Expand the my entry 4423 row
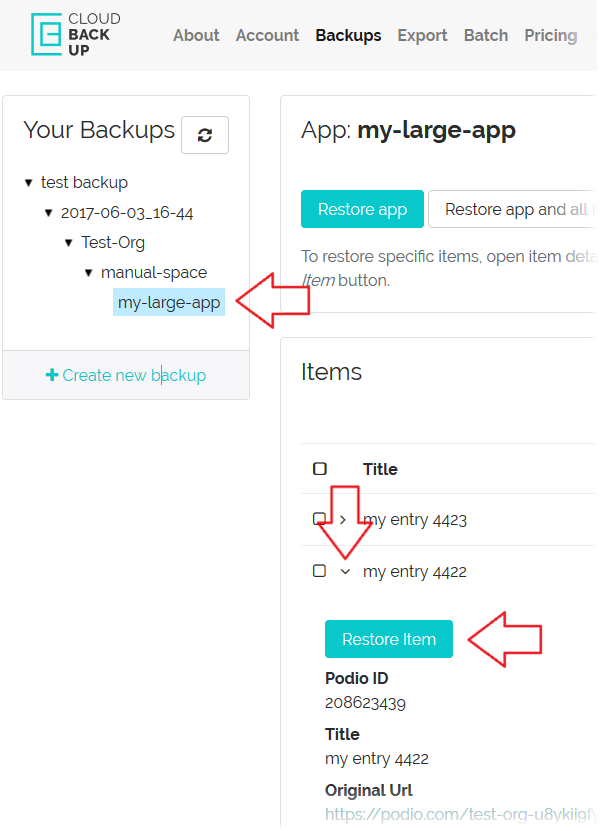The height and width of the screenshot is (831, 600). pos(343,520)
